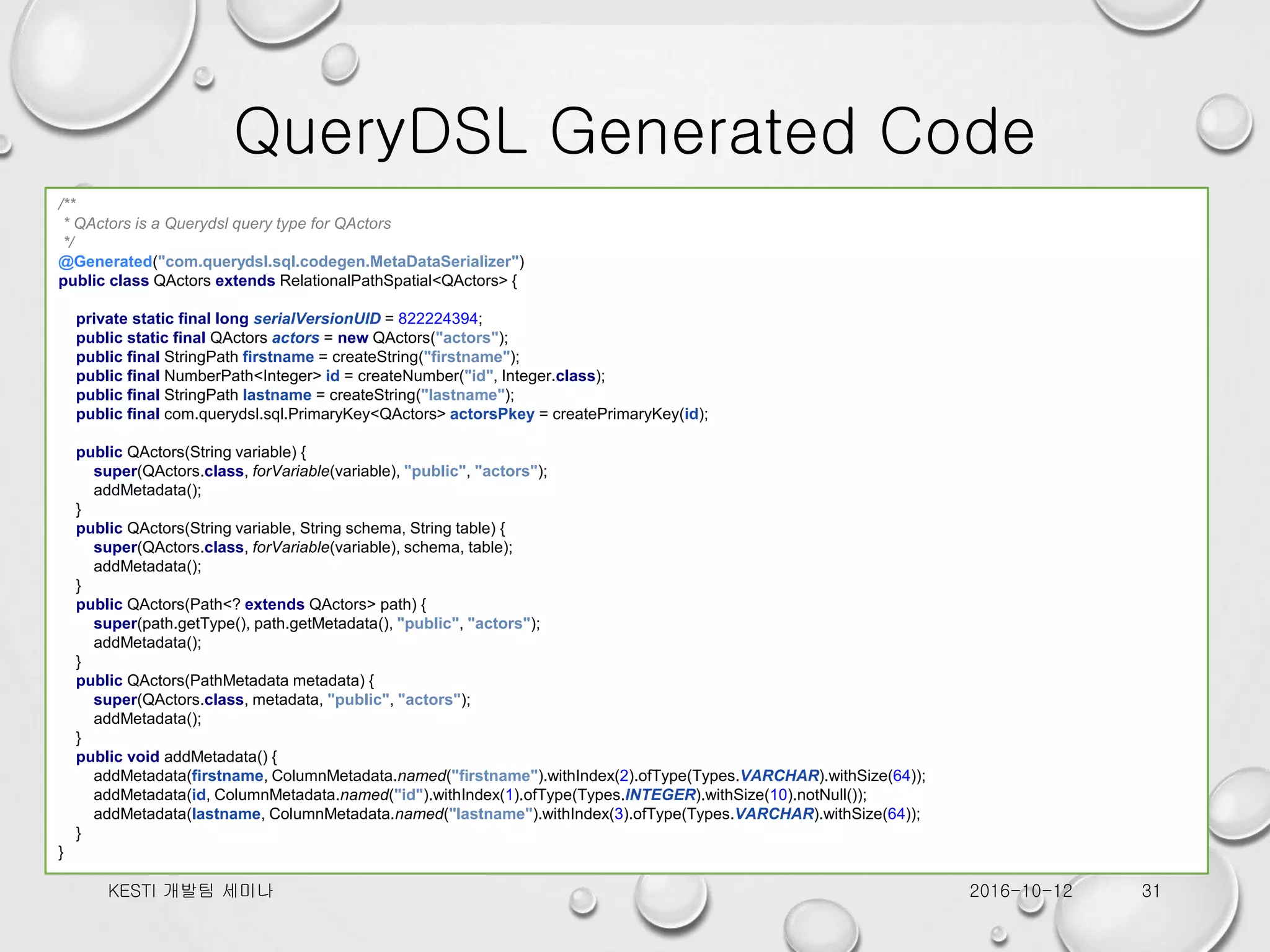Click the actorsPkey field name

(492, 414)
